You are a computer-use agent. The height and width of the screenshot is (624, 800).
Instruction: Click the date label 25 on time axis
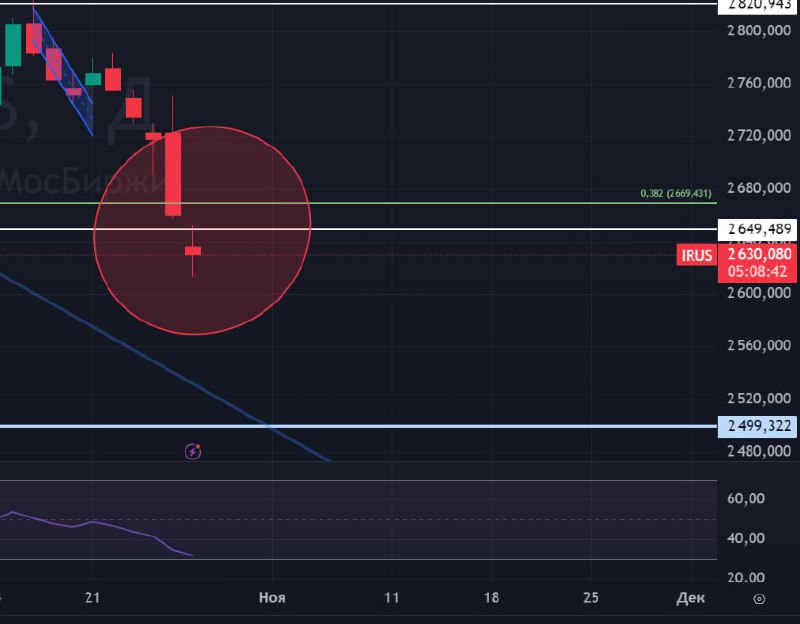point(591,597)
